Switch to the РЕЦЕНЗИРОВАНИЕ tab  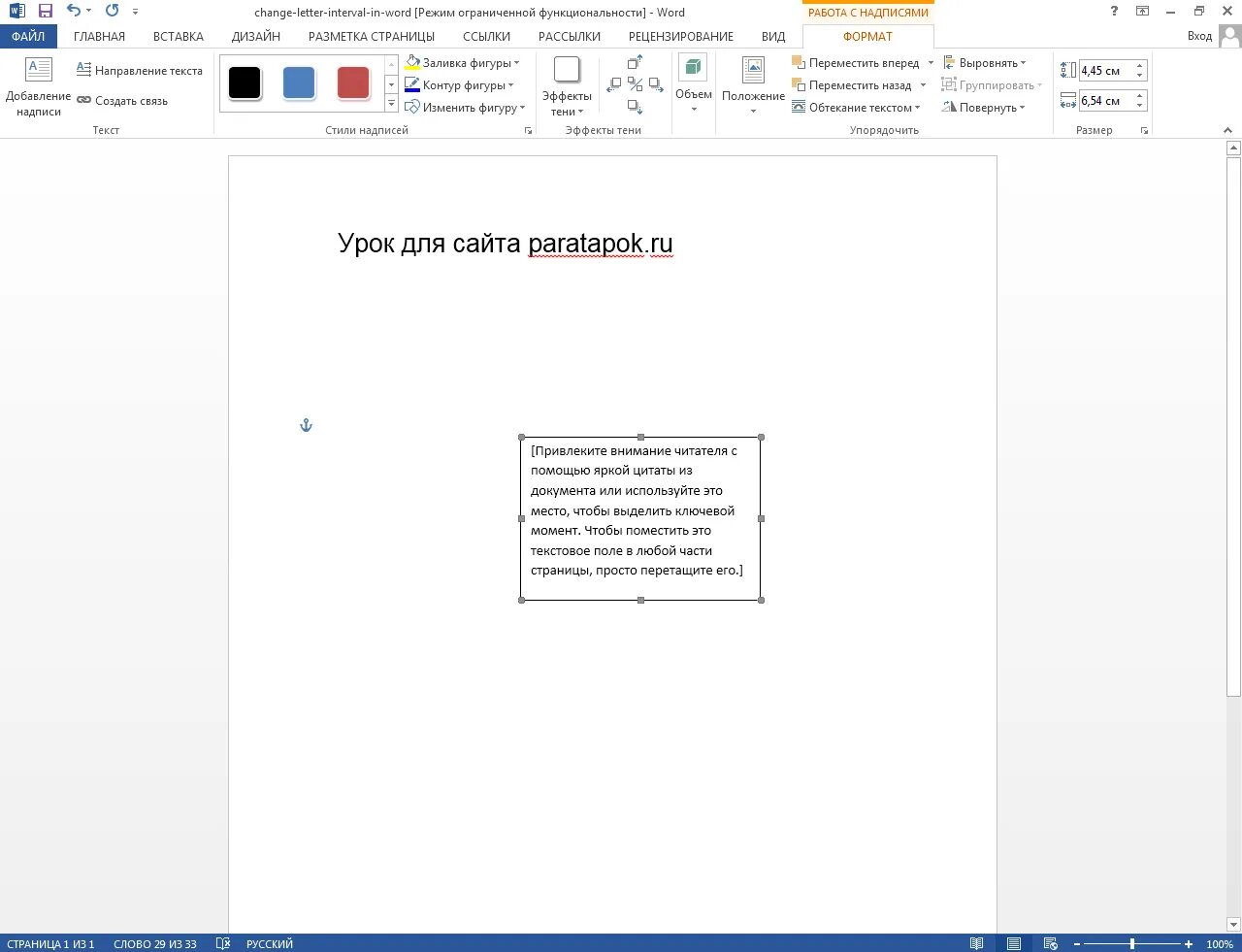(681, 36)
